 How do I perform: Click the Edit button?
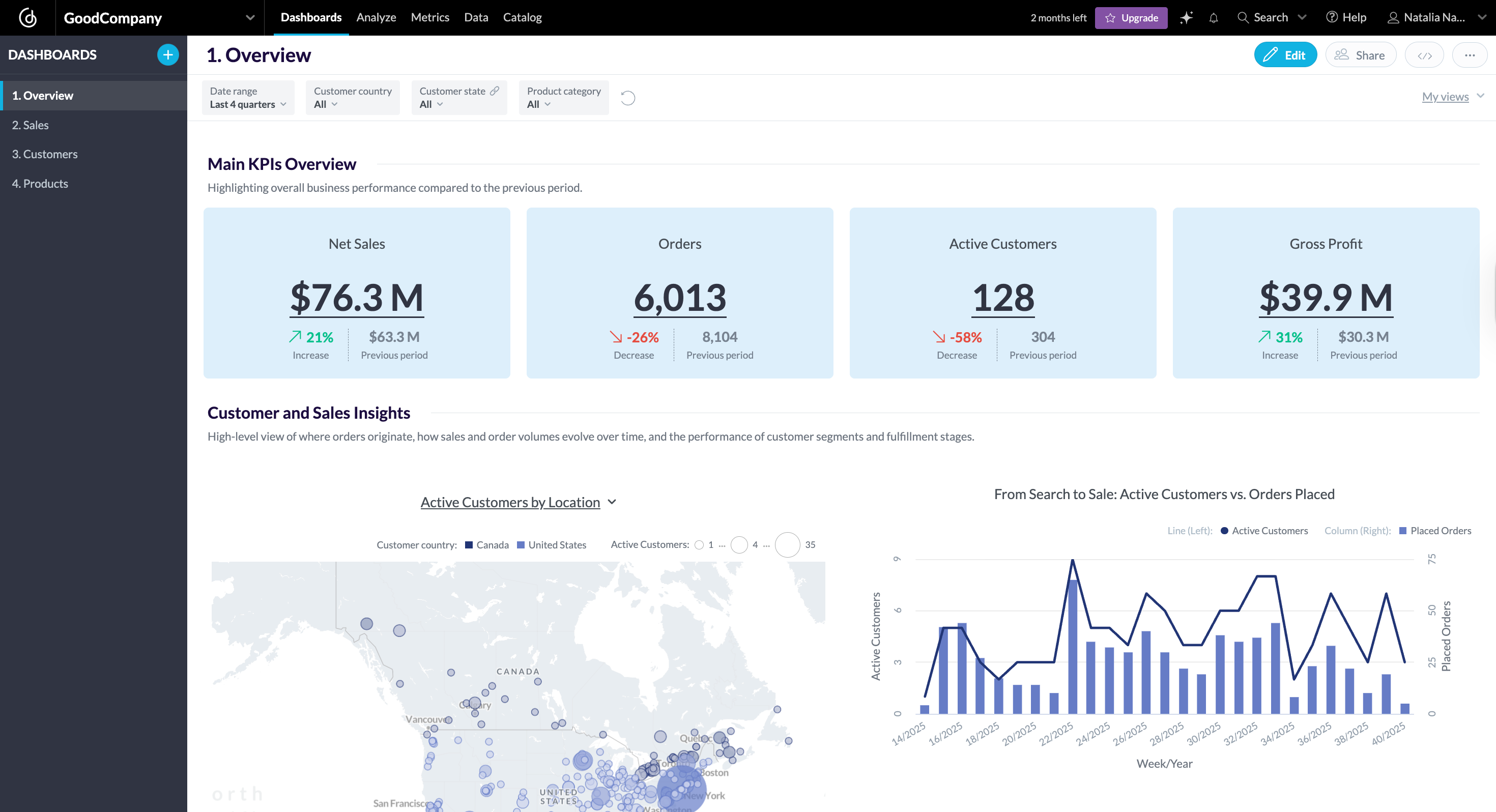pos(1285,55)
